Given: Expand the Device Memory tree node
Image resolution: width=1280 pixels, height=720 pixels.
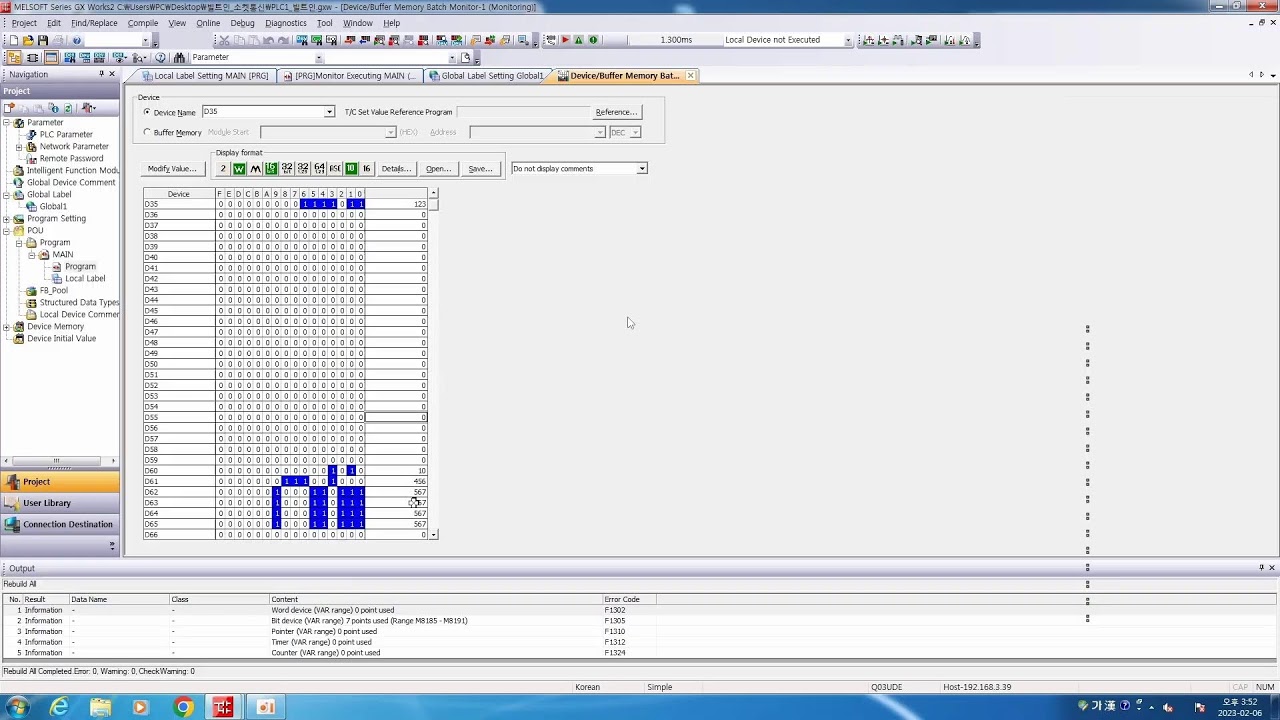Looking at the screenshot, I should (7, 326).
